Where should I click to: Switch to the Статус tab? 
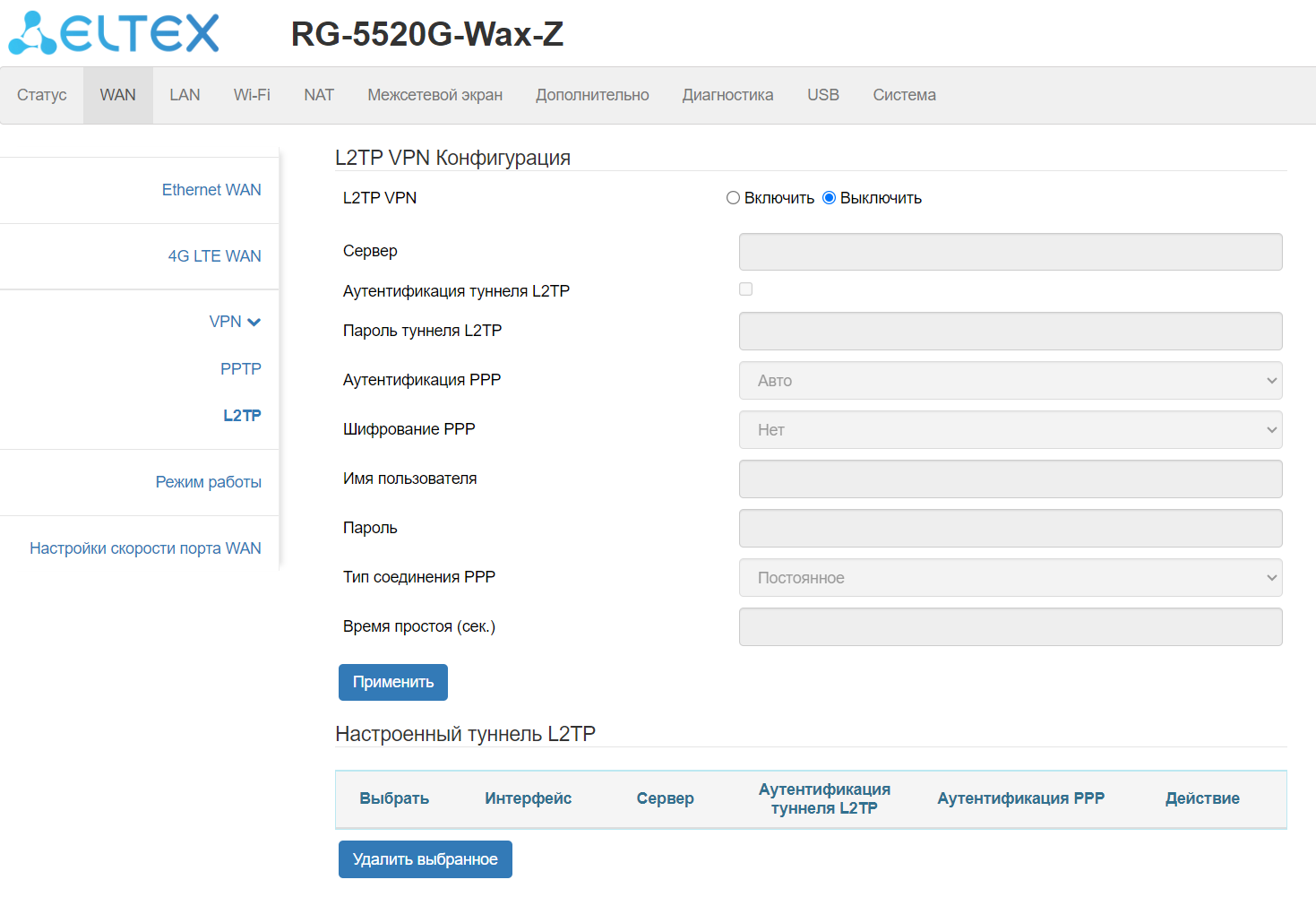tap(42, 95)
